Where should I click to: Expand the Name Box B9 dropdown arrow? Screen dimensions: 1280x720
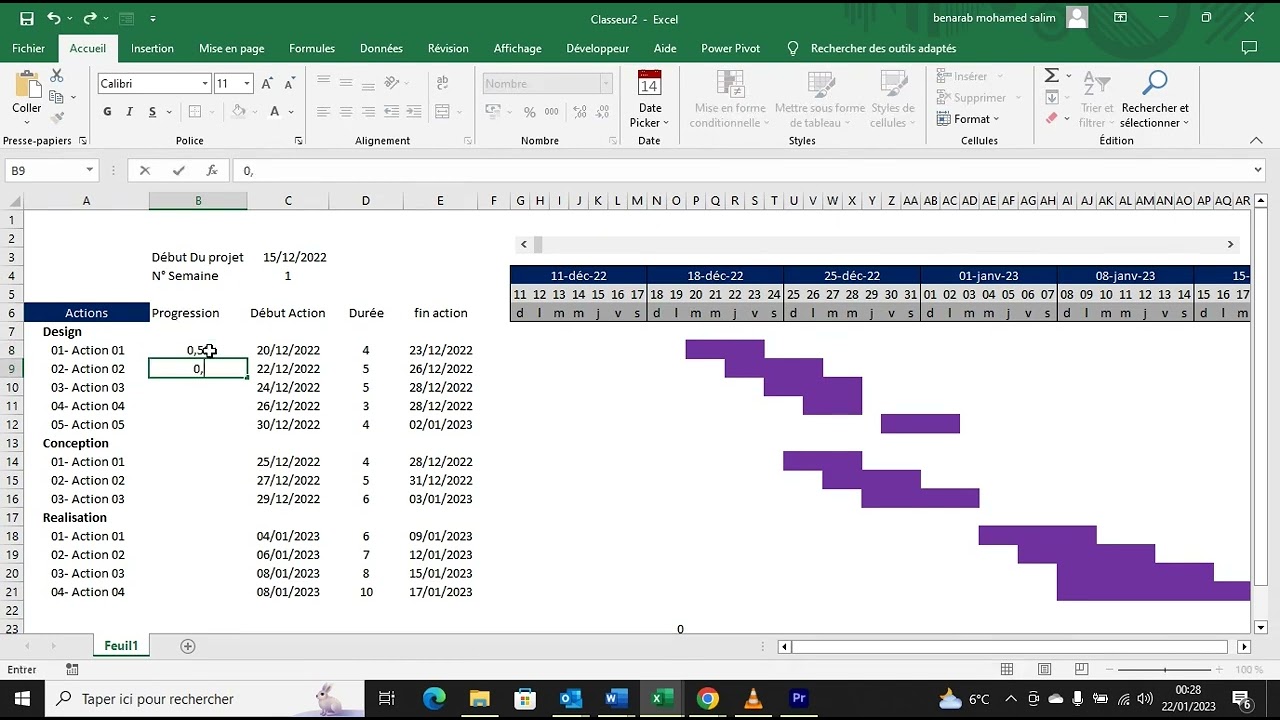(x=89, y=171)
